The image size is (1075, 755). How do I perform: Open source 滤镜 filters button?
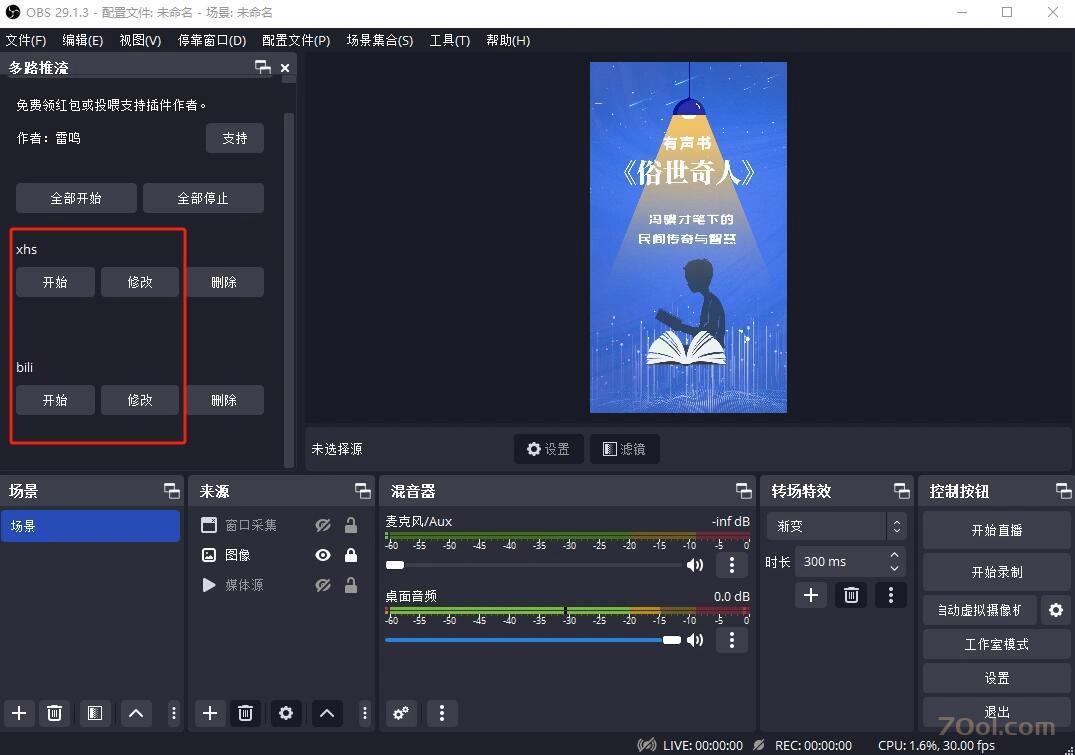(x=625, y=448)
